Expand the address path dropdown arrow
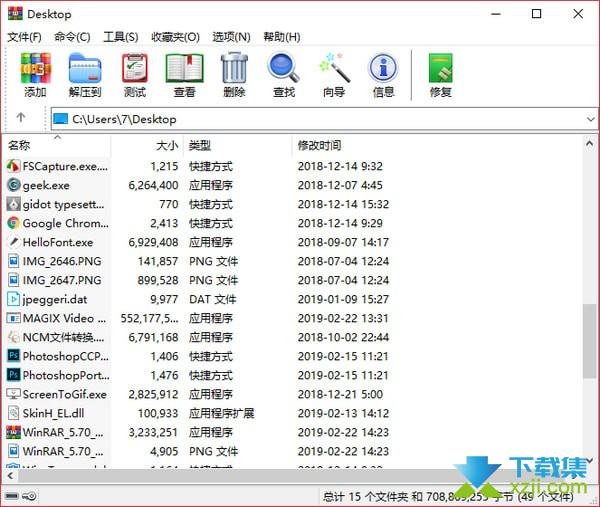This screenshot has height=507, width=600. pyautogui.click(x=590, y=119)
